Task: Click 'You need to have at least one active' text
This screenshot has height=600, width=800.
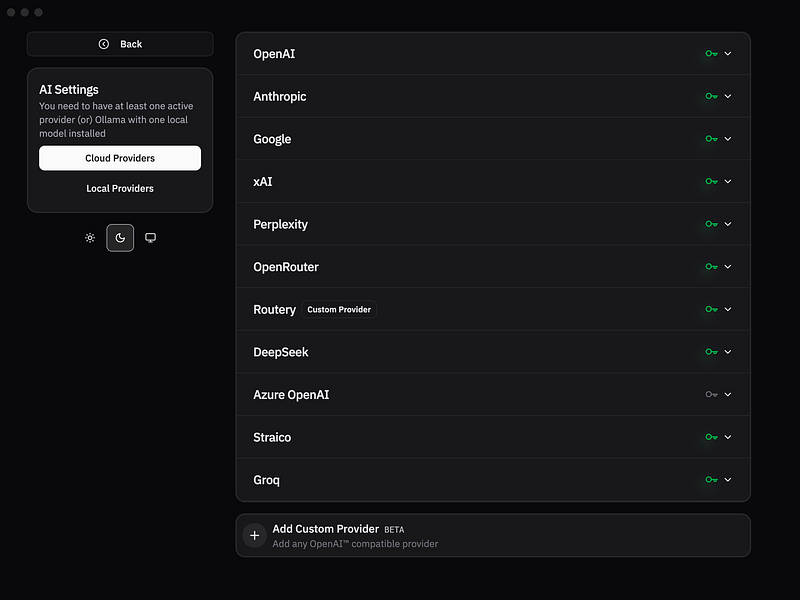Action: pos(116,106)
